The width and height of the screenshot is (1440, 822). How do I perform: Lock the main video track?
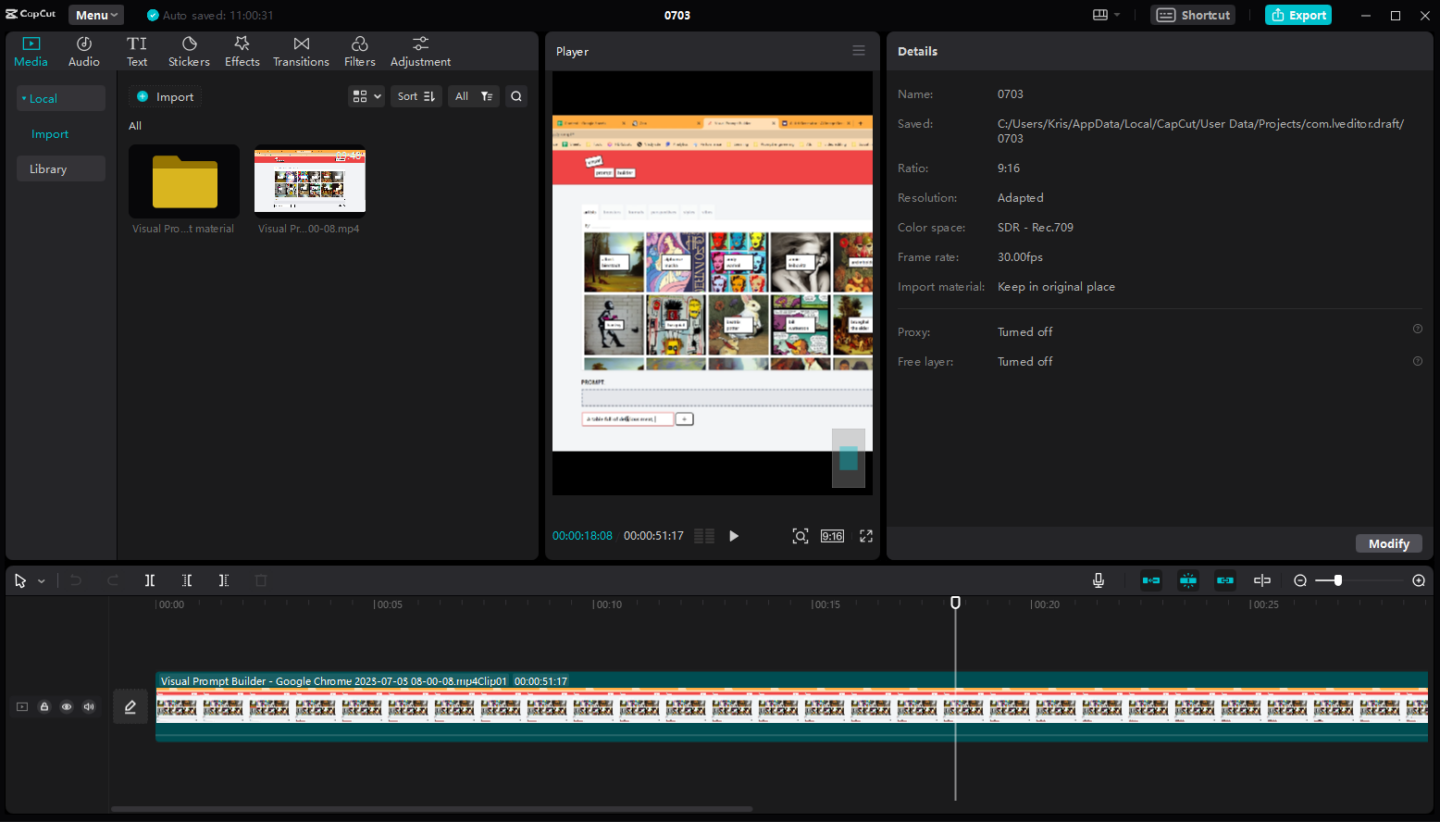coord(44,707)
